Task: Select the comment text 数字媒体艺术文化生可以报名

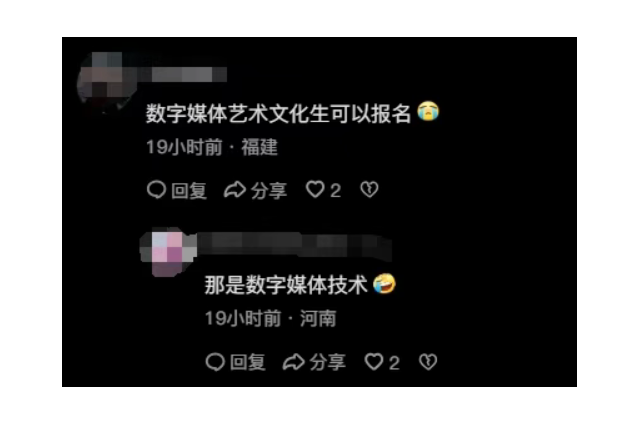Action: tap(278, 113)
